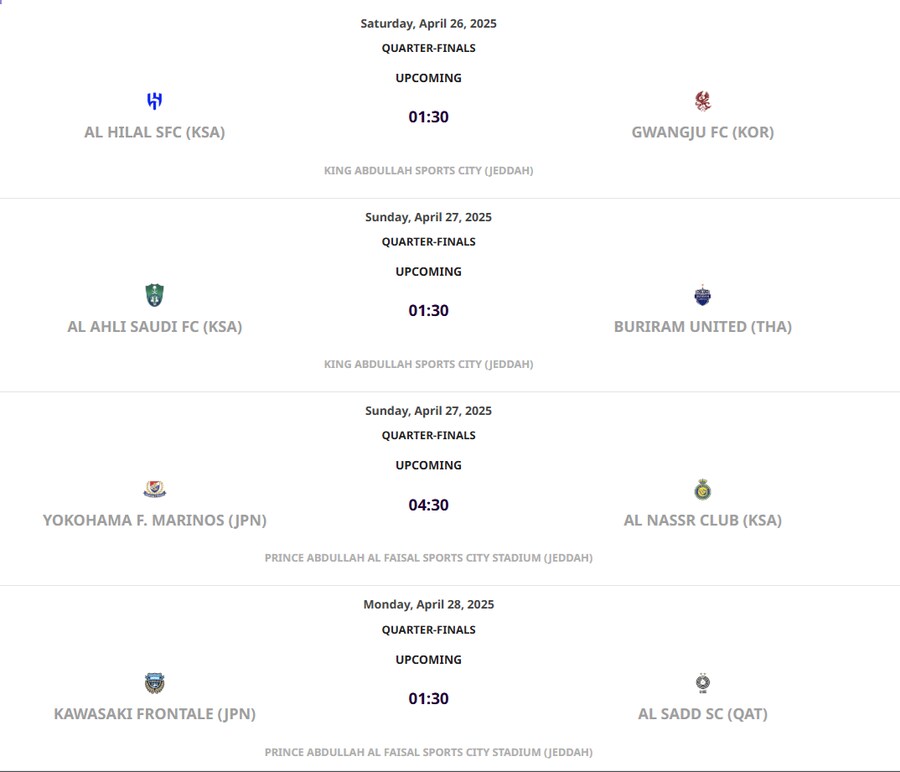The height and width of the screenshot is (772, 900).
Task: Click the Buriram United club badge
Action: coord(703,295)
